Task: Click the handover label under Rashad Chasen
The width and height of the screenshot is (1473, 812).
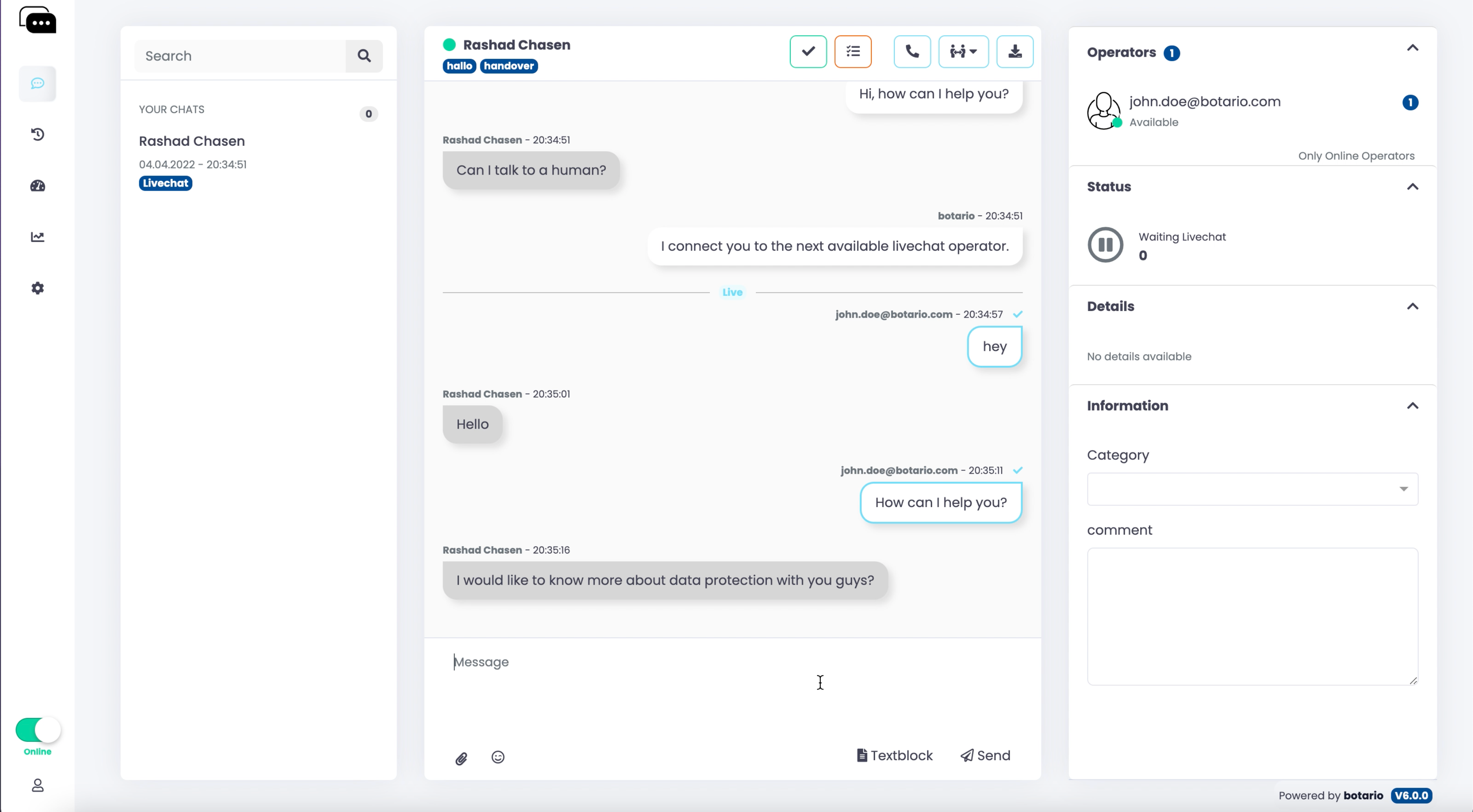Action: click(x=508, y=66)
